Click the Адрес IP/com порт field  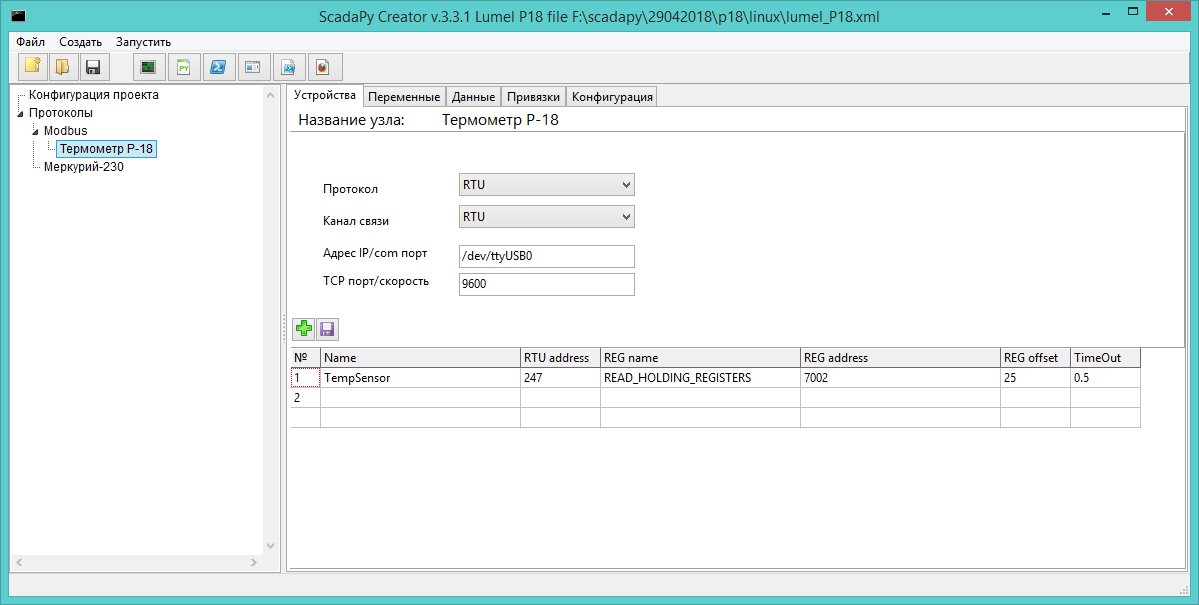coord(547,256)
